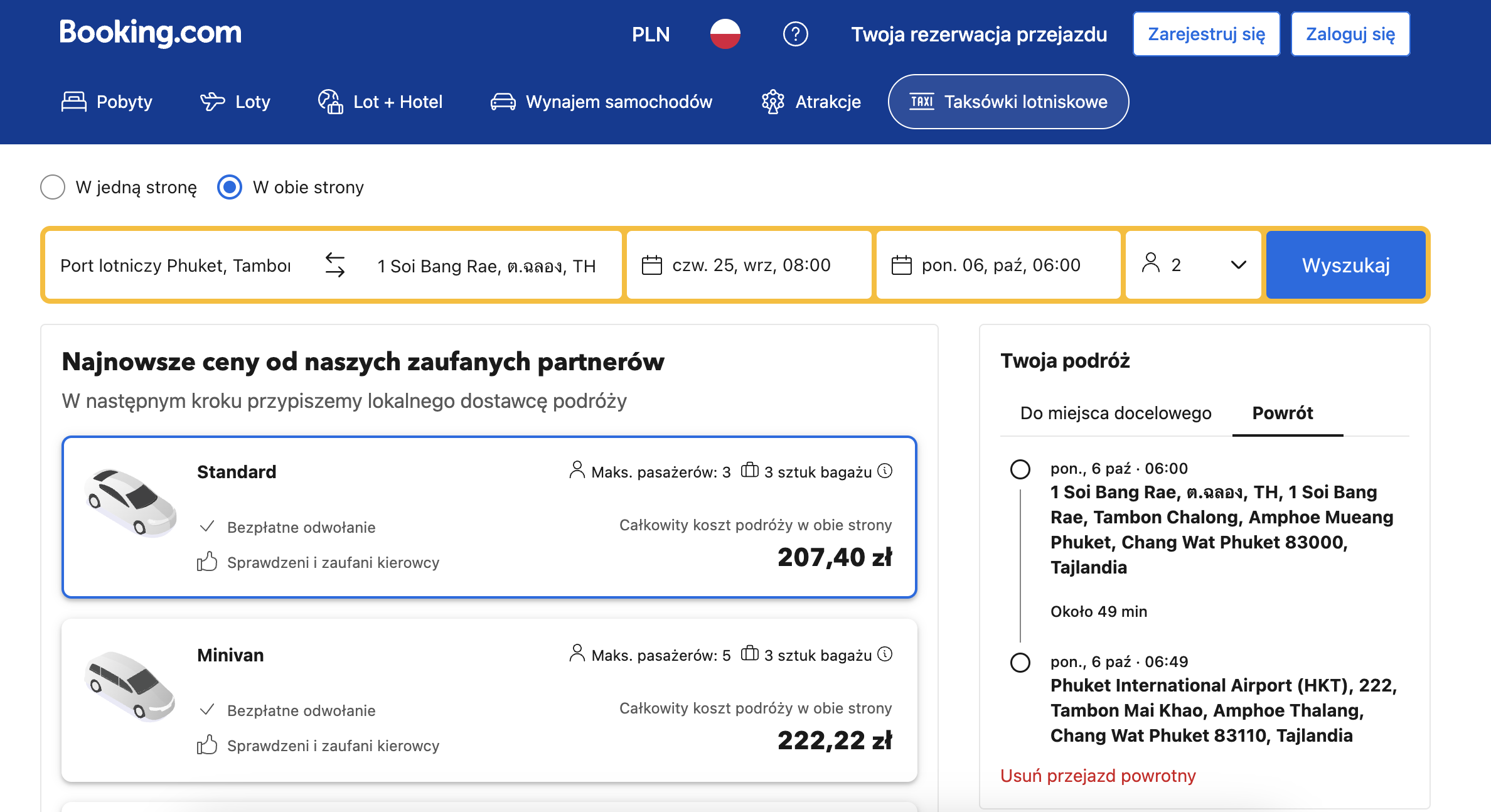
Task: Click the passenger person icon in search bar
Action: pyautogui.click(x=1151, y=263)
